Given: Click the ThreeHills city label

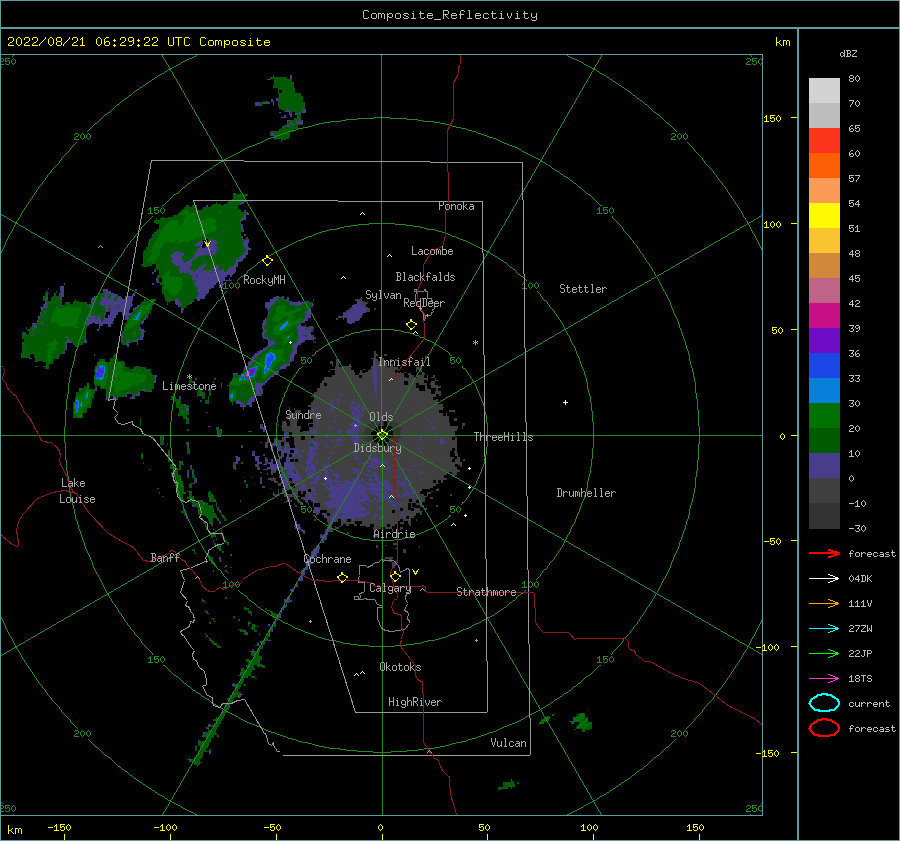Looking at the screenshot, I should pos(503,437).
